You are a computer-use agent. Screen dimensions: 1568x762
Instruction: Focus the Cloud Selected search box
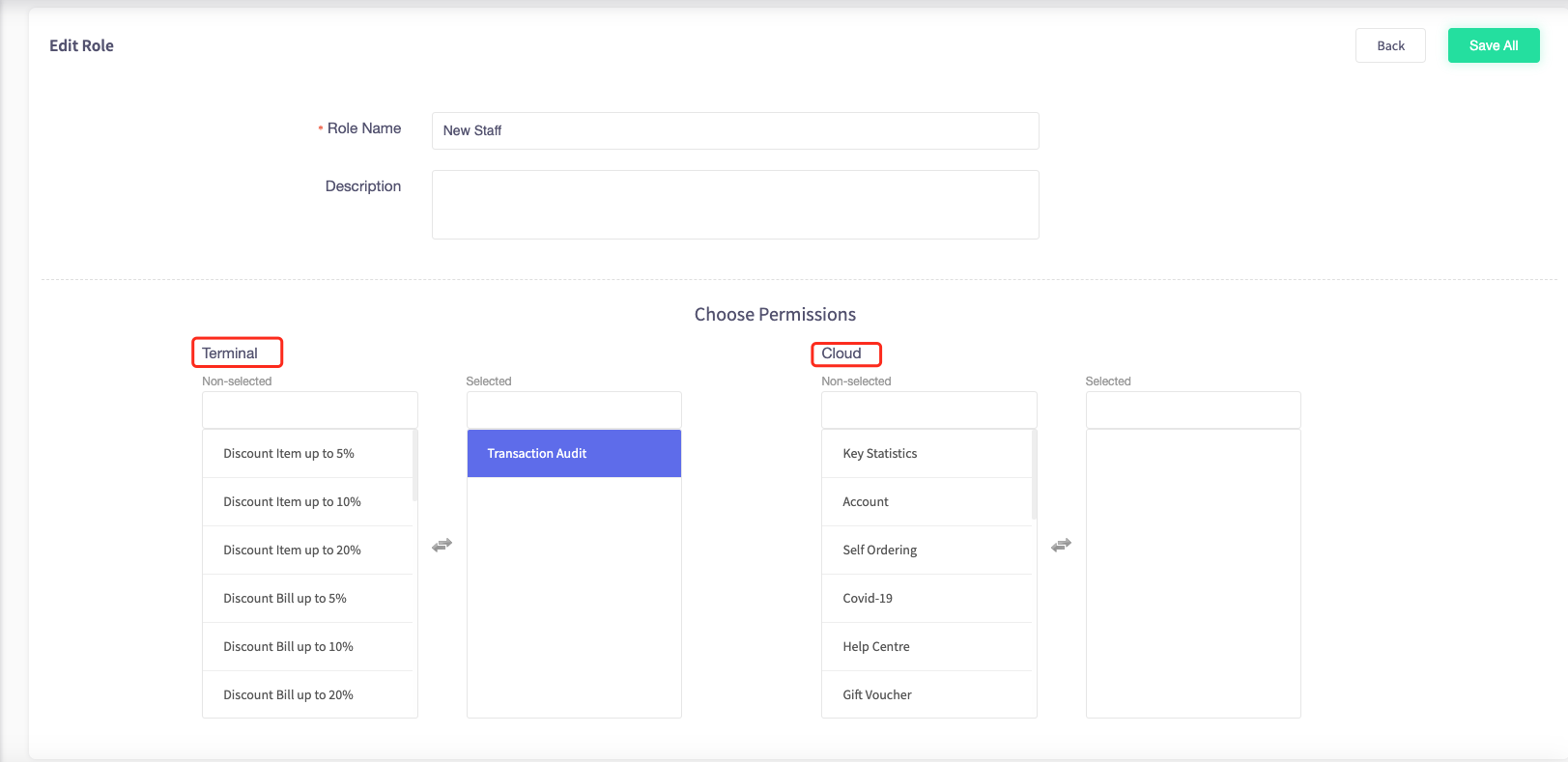[1193, 409]
